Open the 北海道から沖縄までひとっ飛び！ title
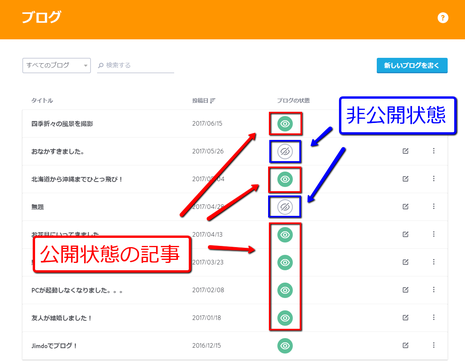465x362 pixels. pyautogui.click(x=77, y=179)
